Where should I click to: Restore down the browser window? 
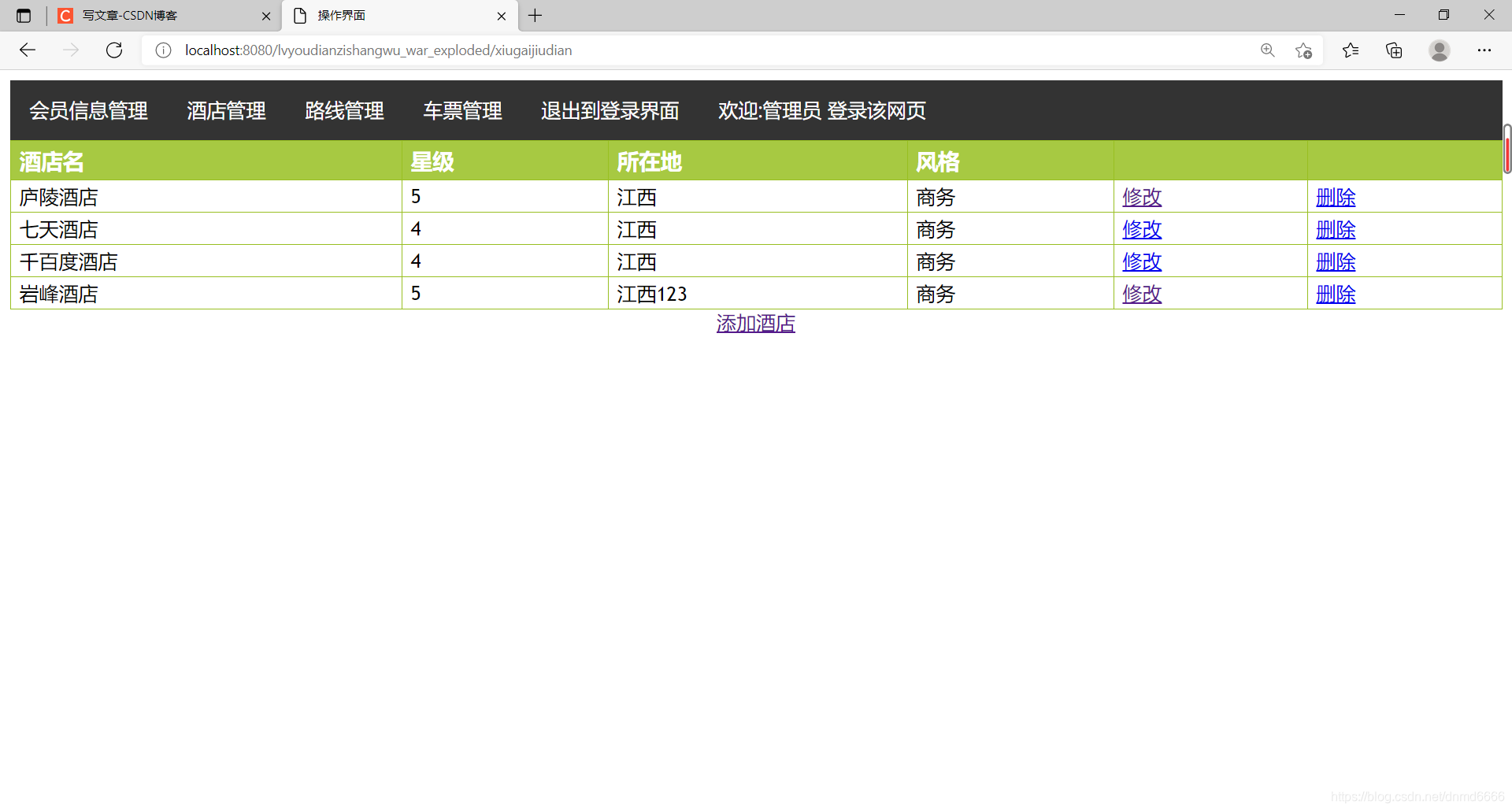tap(1443, 15)
